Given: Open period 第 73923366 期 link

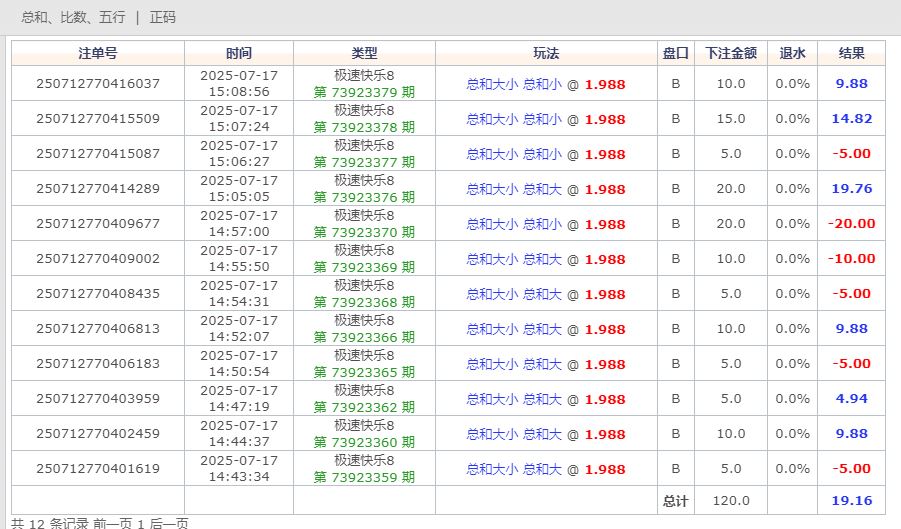Looking at the screenshot, I should pyautogui.click(x=364, y=338).
